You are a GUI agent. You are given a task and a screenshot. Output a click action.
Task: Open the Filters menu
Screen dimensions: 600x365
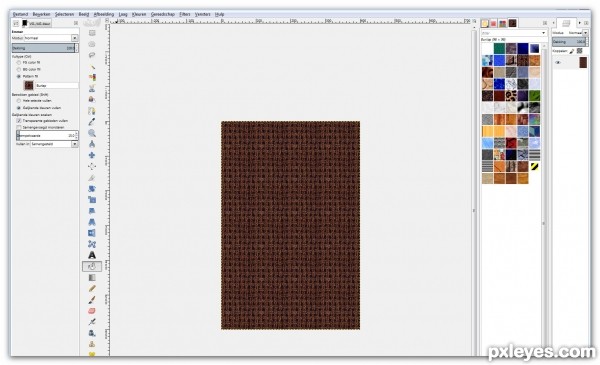184,14
